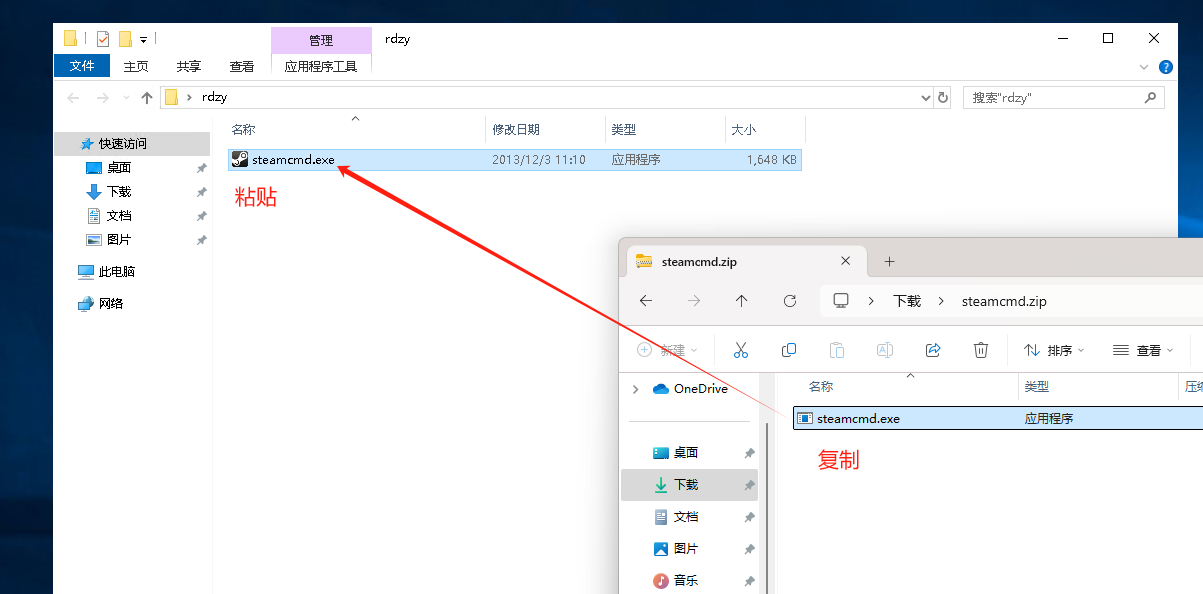Click the Properties icon in rdzy quick access toolbar

pyautogui.click(x=103, y=39)
